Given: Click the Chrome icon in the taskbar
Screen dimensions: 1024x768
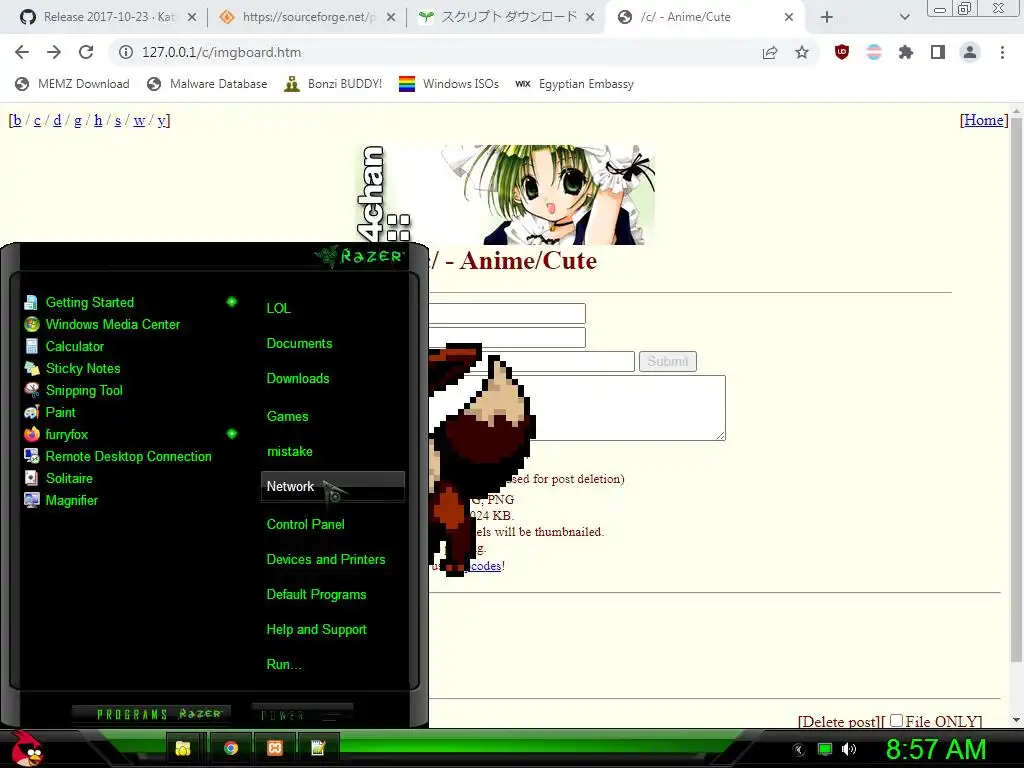Looking at the screenshot, I should [x=231, y=748].
